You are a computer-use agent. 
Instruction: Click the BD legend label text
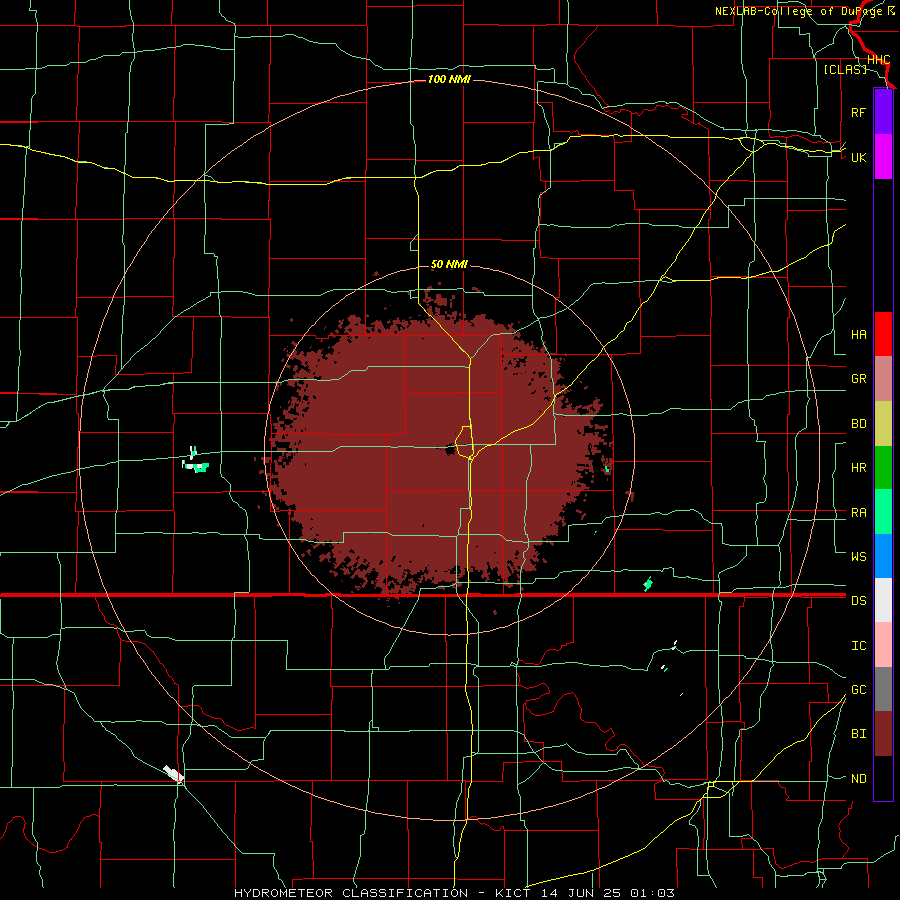(x=858, y=424)
